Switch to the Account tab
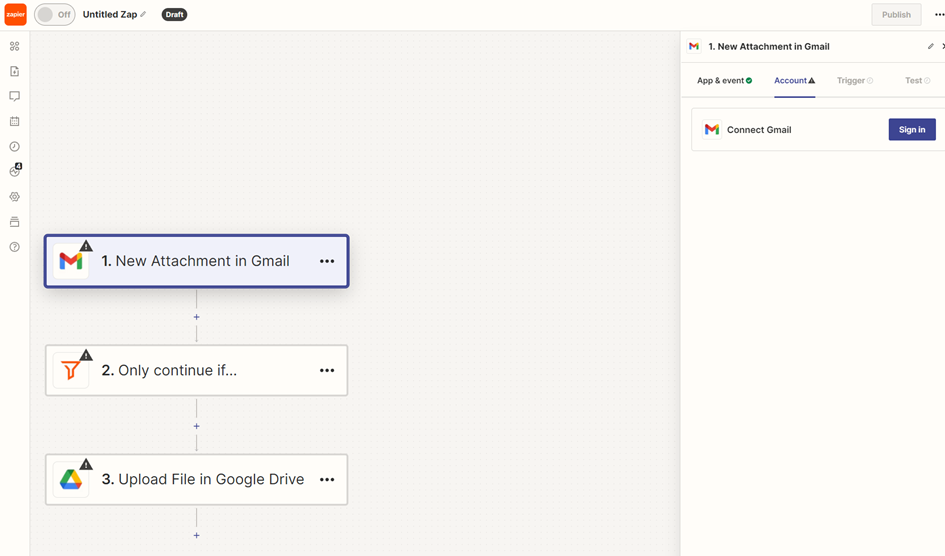 click(794, 80)
